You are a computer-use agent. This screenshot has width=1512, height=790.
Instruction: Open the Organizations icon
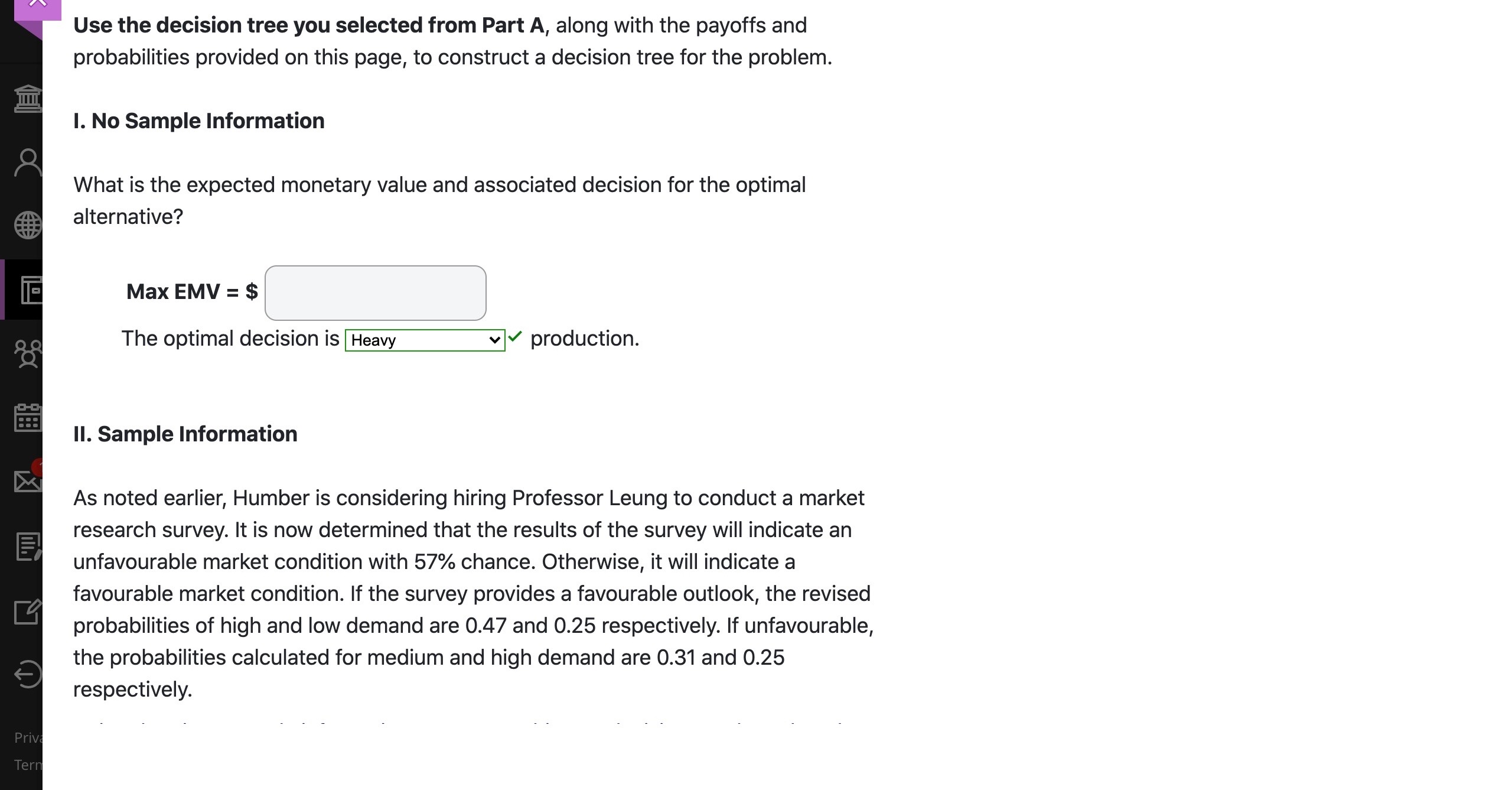tap(28, 355)
